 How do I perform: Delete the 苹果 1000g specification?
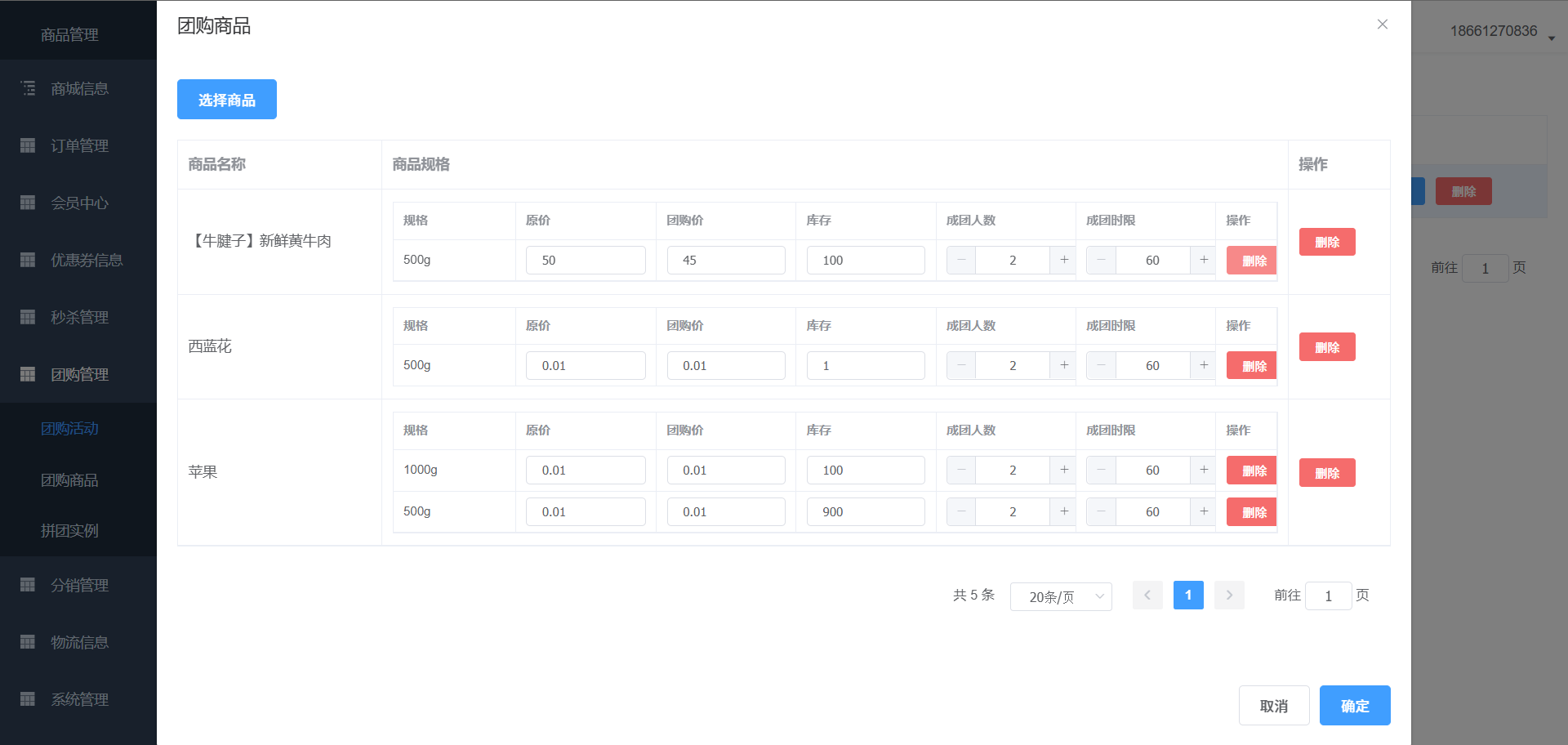click(1253, 471)
